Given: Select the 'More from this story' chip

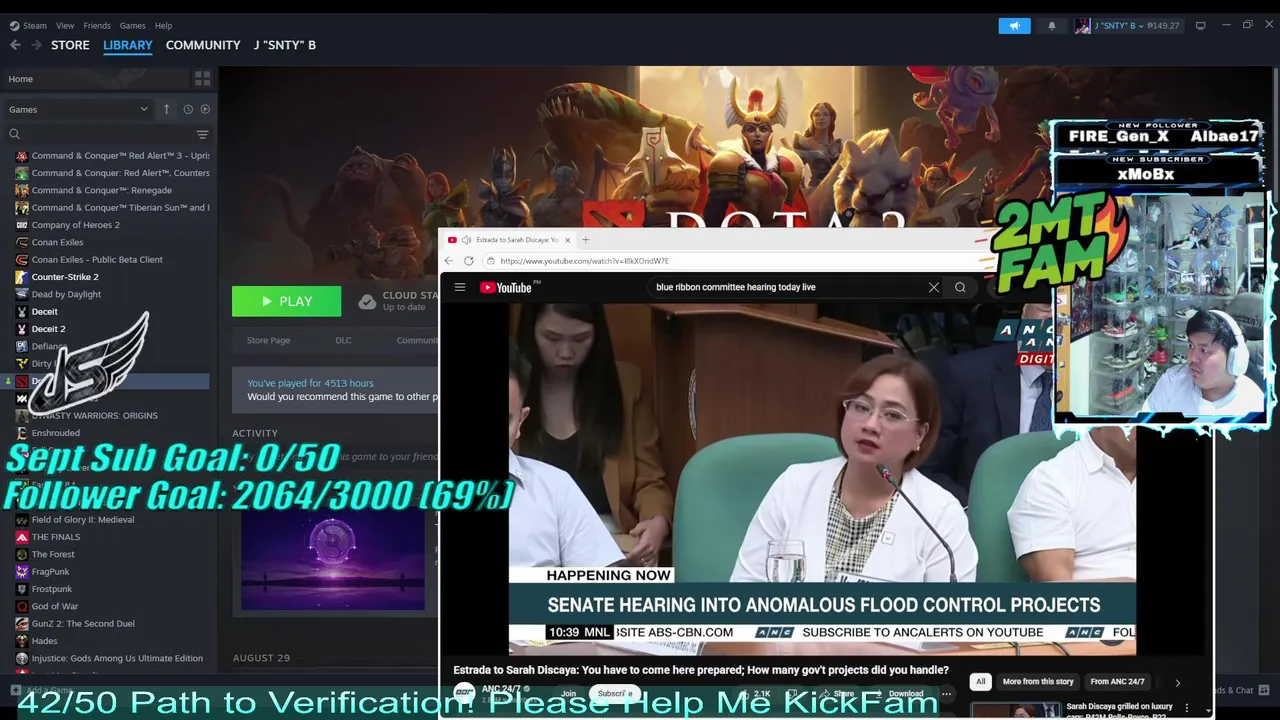Looking at the screenshot, I should (1038, 682).
